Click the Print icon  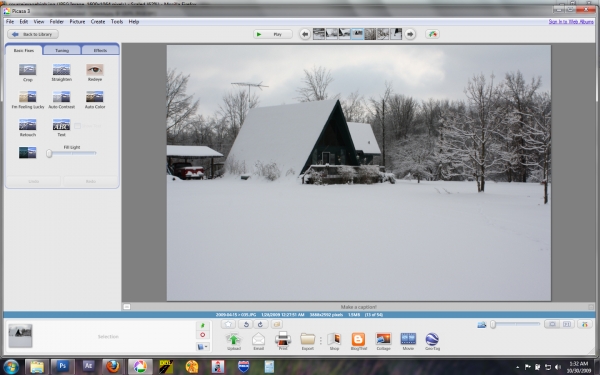click(x=283, y=339)
